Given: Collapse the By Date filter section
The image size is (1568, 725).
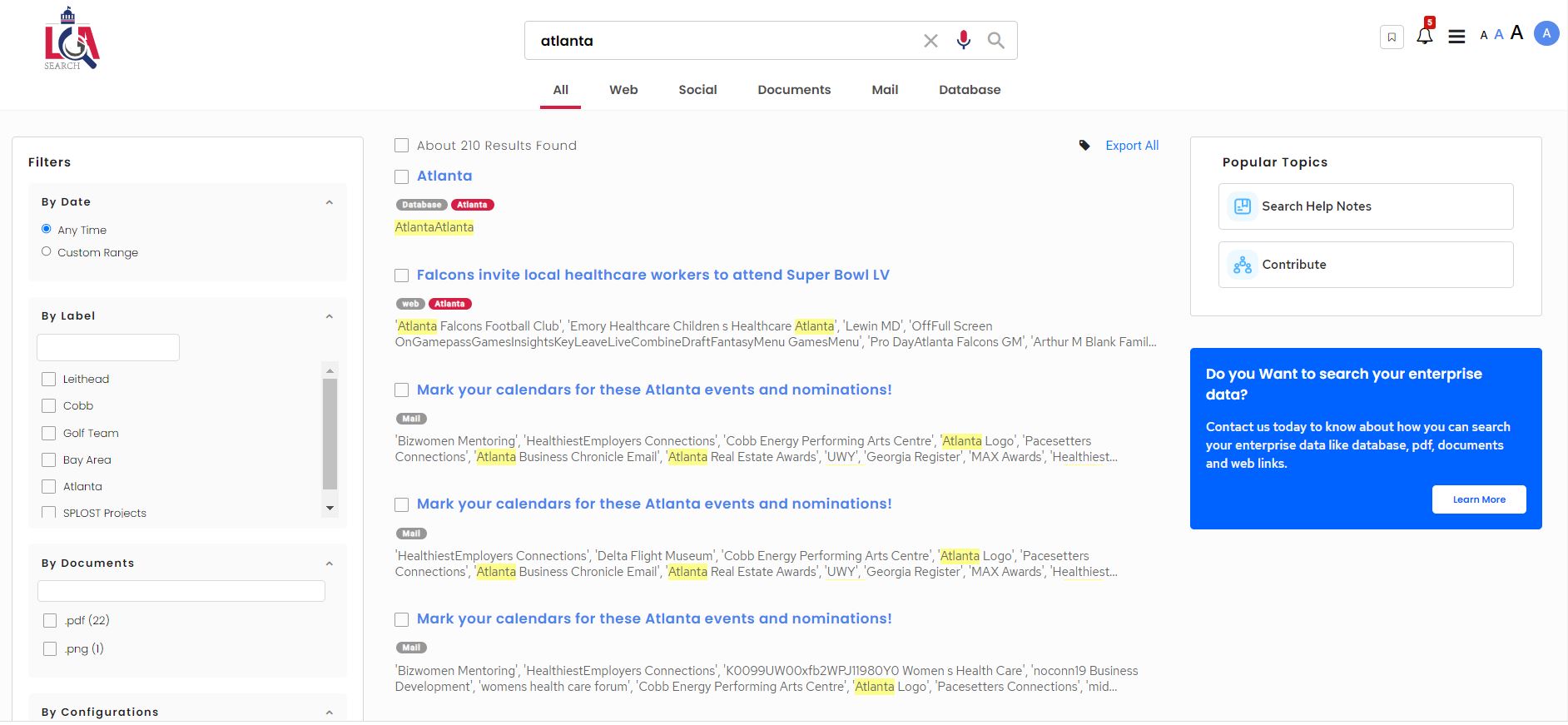Looking at the screenshot, I should point(330,202).
